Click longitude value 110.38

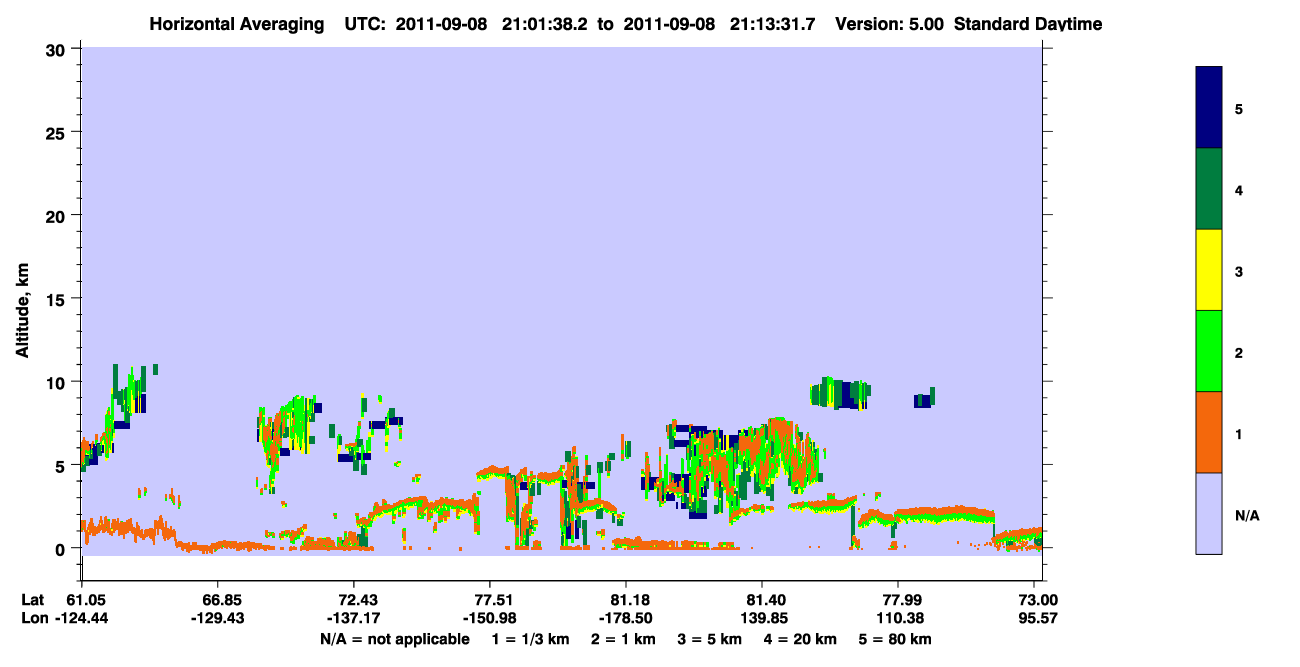pos(899,619)
